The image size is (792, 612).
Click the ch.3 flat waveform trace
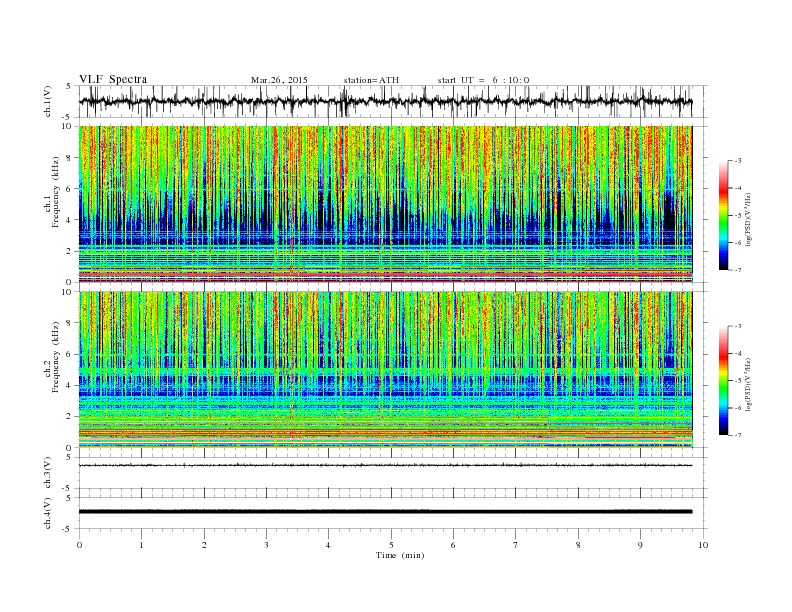coord(385,465)
